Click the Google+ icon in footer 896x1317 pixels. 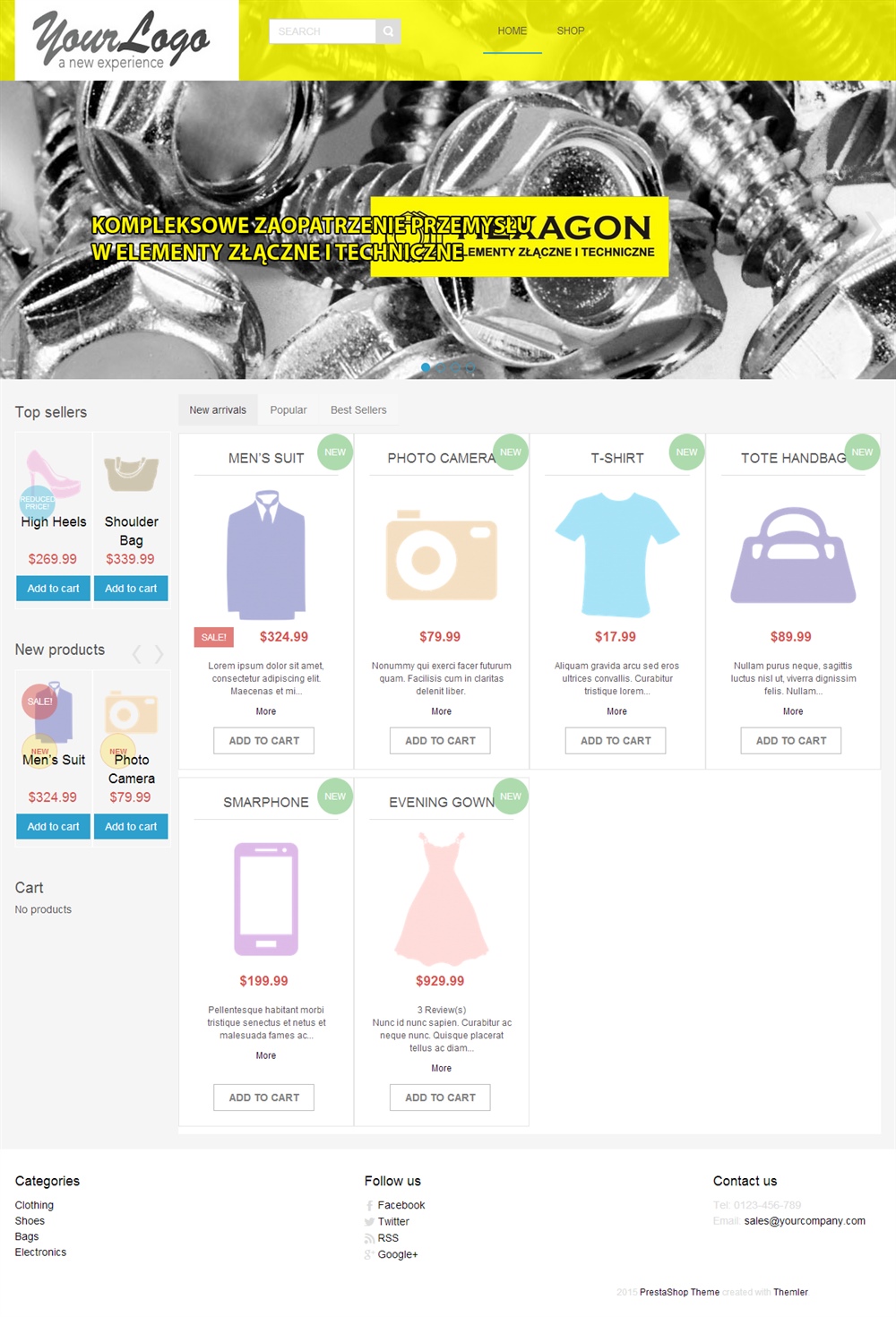point(369,1254)
